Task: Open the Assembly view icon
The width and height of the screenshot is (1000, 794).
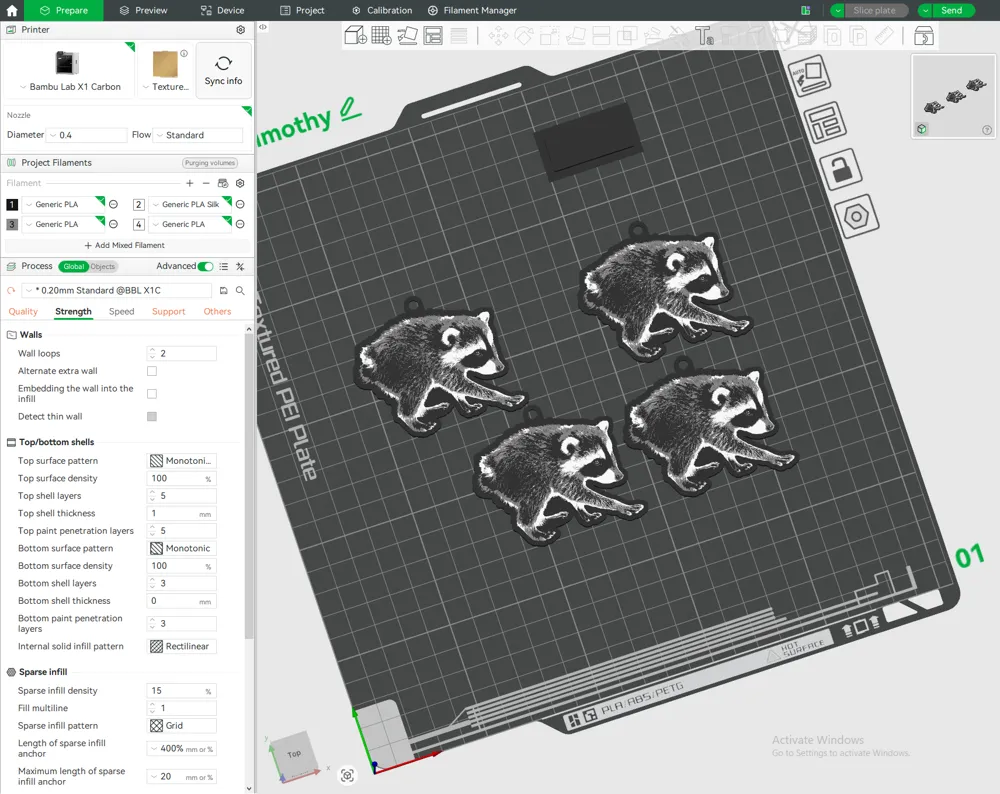Action: 923,36
